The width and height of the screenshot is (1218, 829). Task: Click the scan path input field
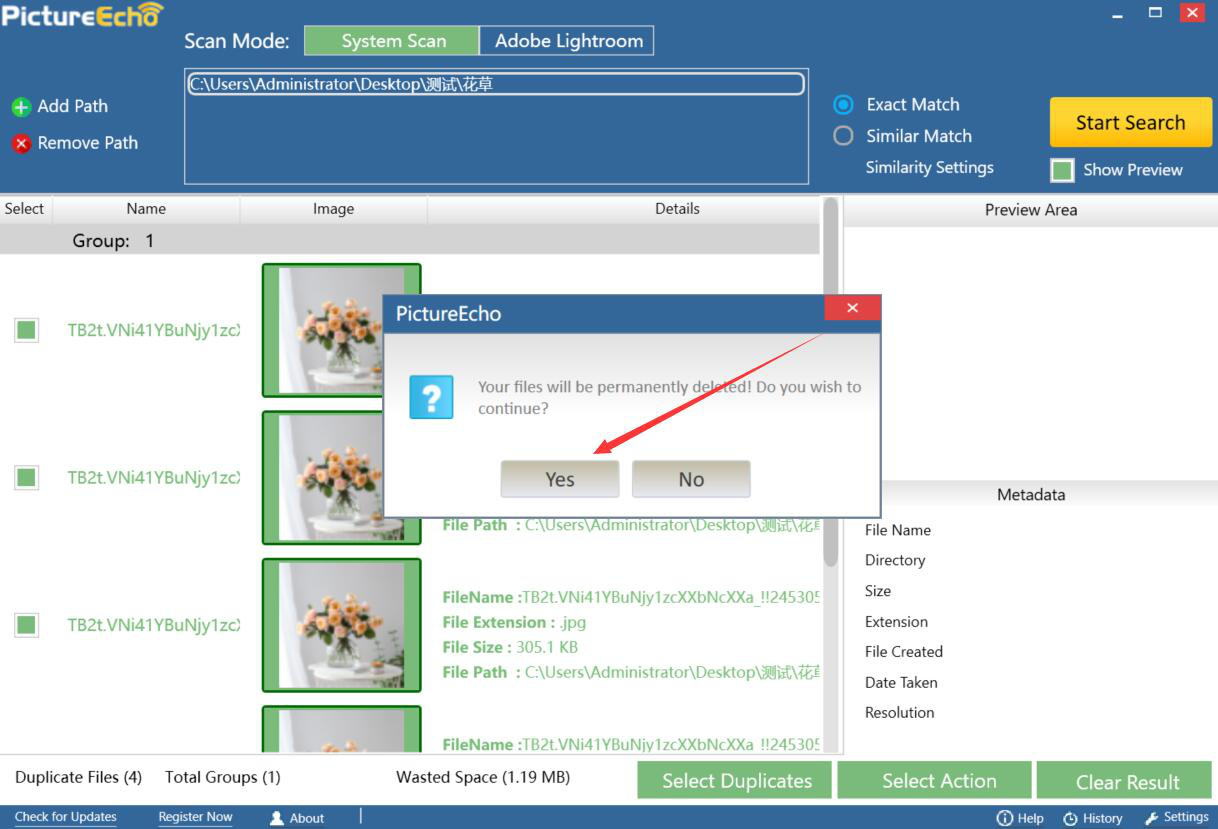pyautogui.click(x=496, y=85)
